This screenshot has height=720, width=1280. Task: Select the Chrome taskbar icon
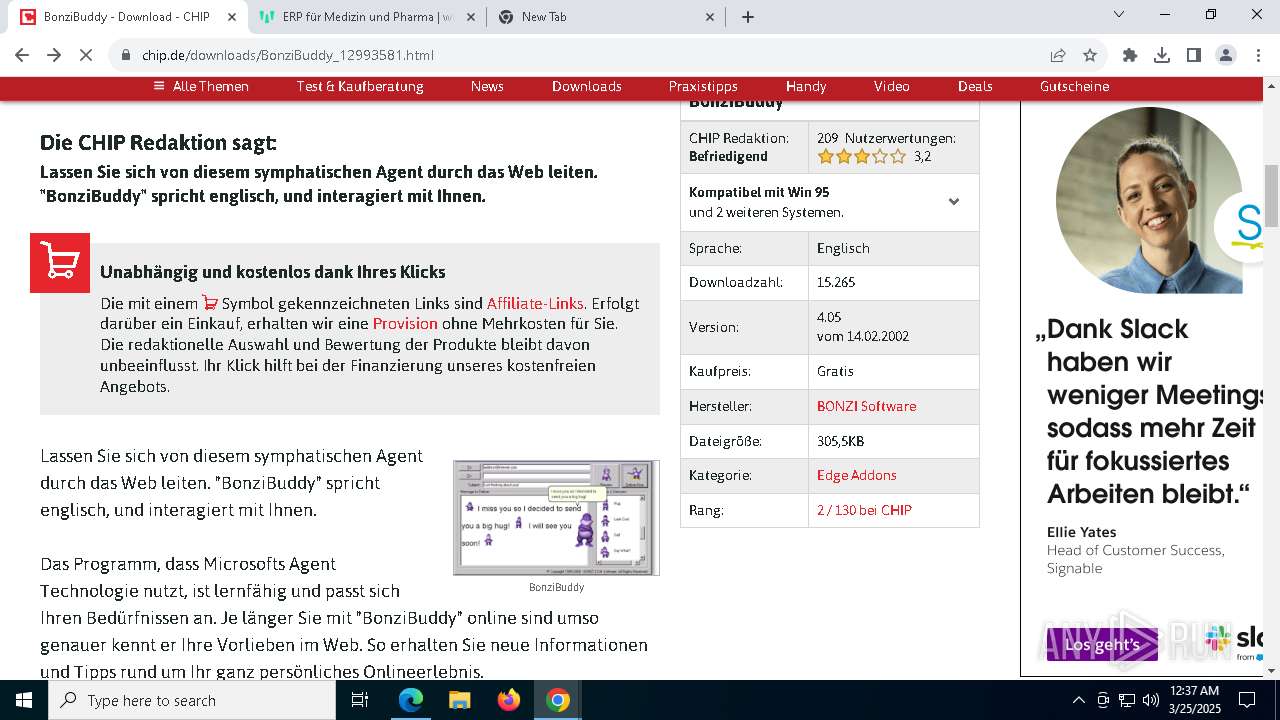[x=558, y=700]
